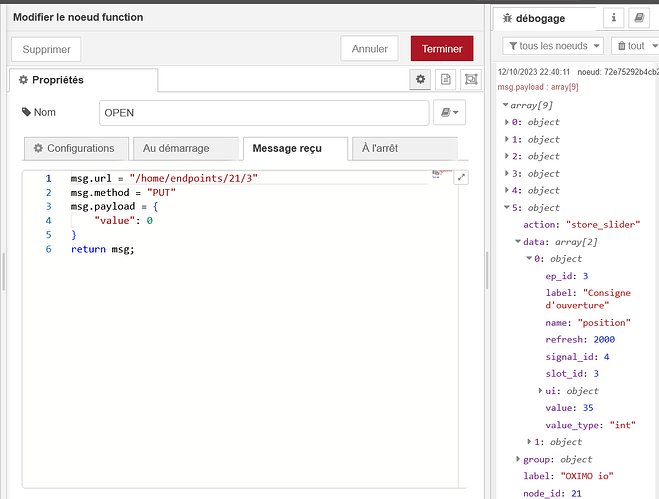This screenshot has width=659, height=499.
Task: Open library book dropdown beside name
Action: pyautogui.click(x=449, y=113)
